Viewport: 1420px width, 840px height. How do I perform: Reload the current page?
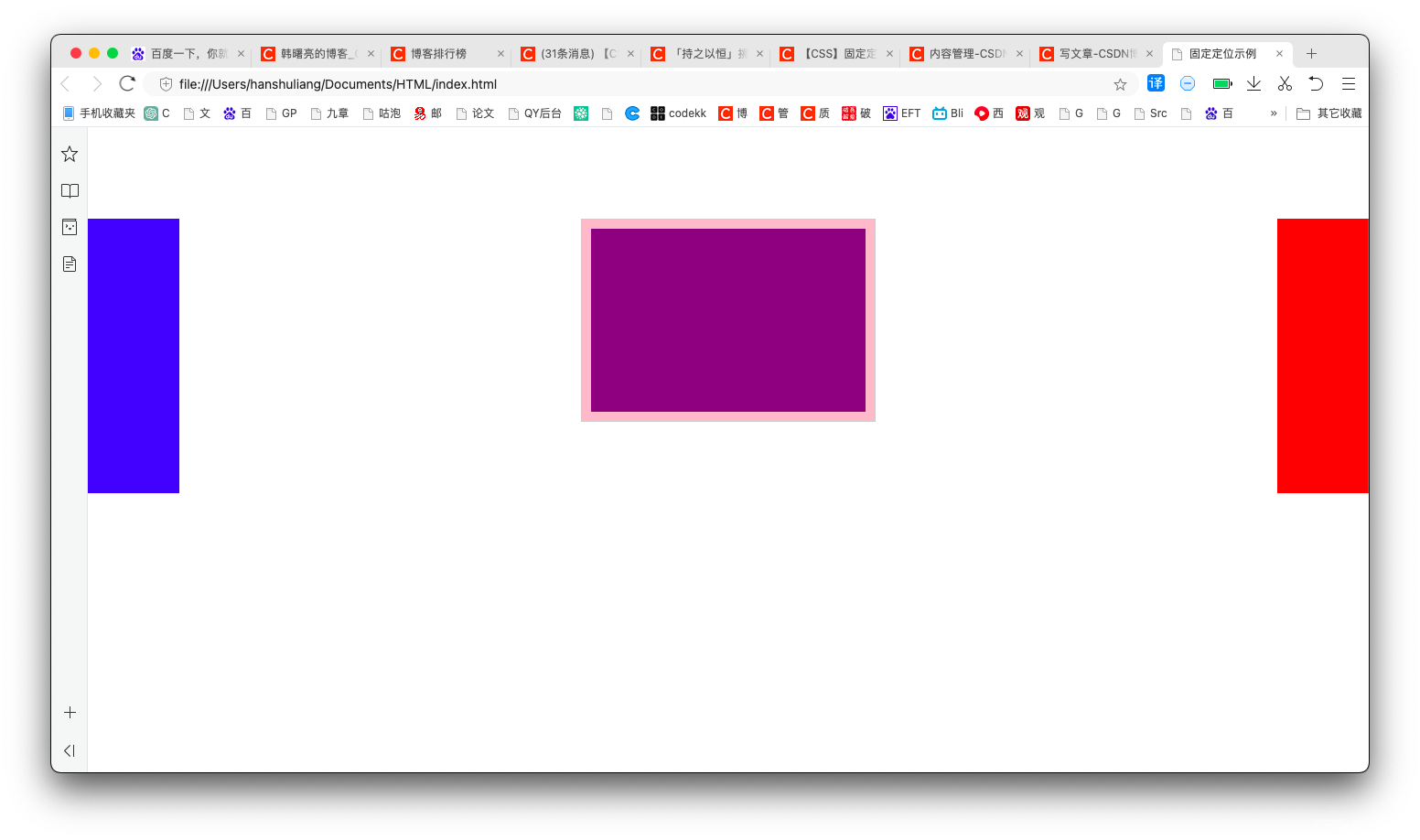(x=127, y=83)
